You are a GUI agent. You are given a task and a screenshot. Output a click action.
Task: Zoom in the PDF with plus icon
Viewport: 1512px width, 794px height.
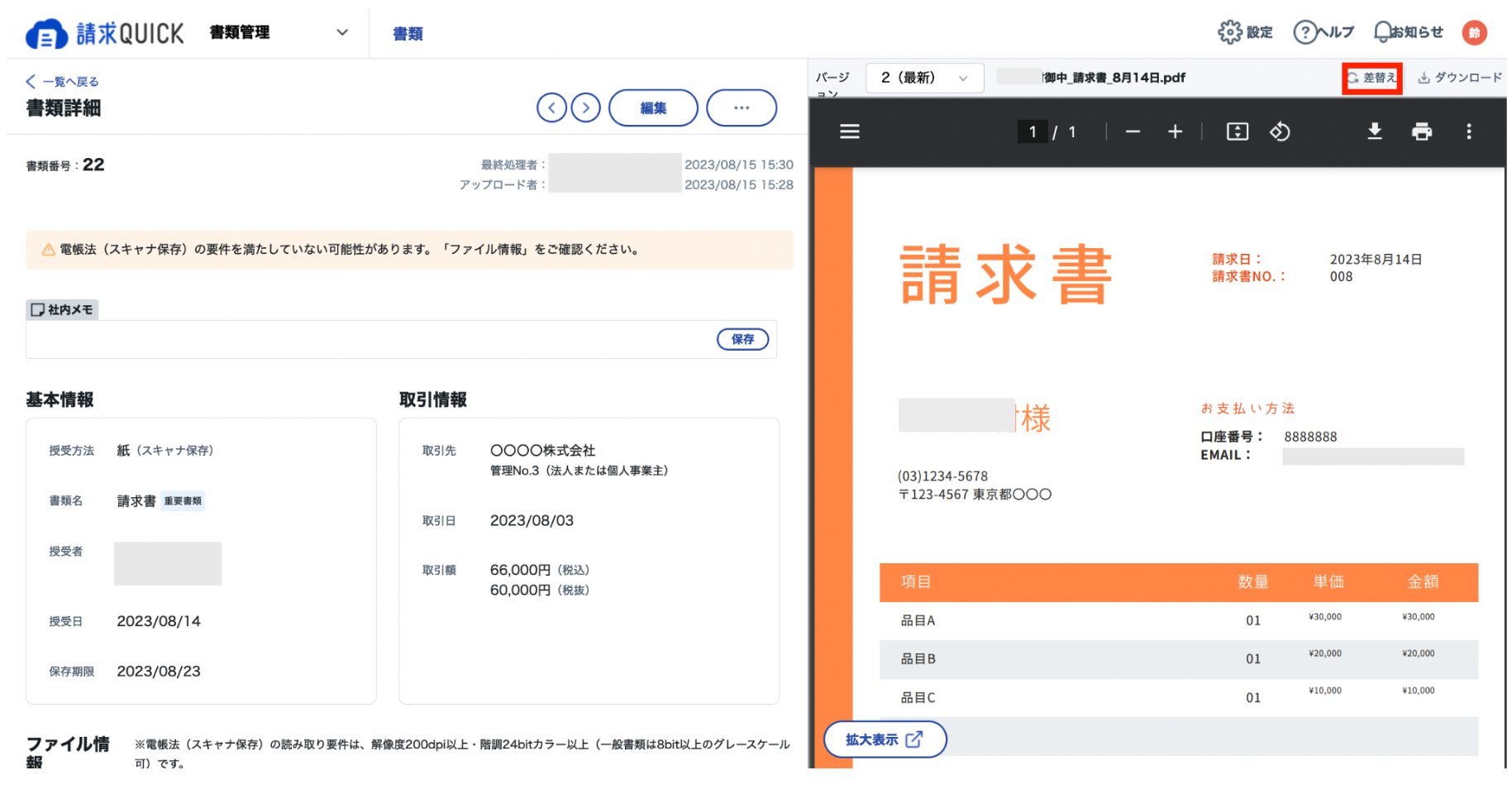click(1175, 132)
